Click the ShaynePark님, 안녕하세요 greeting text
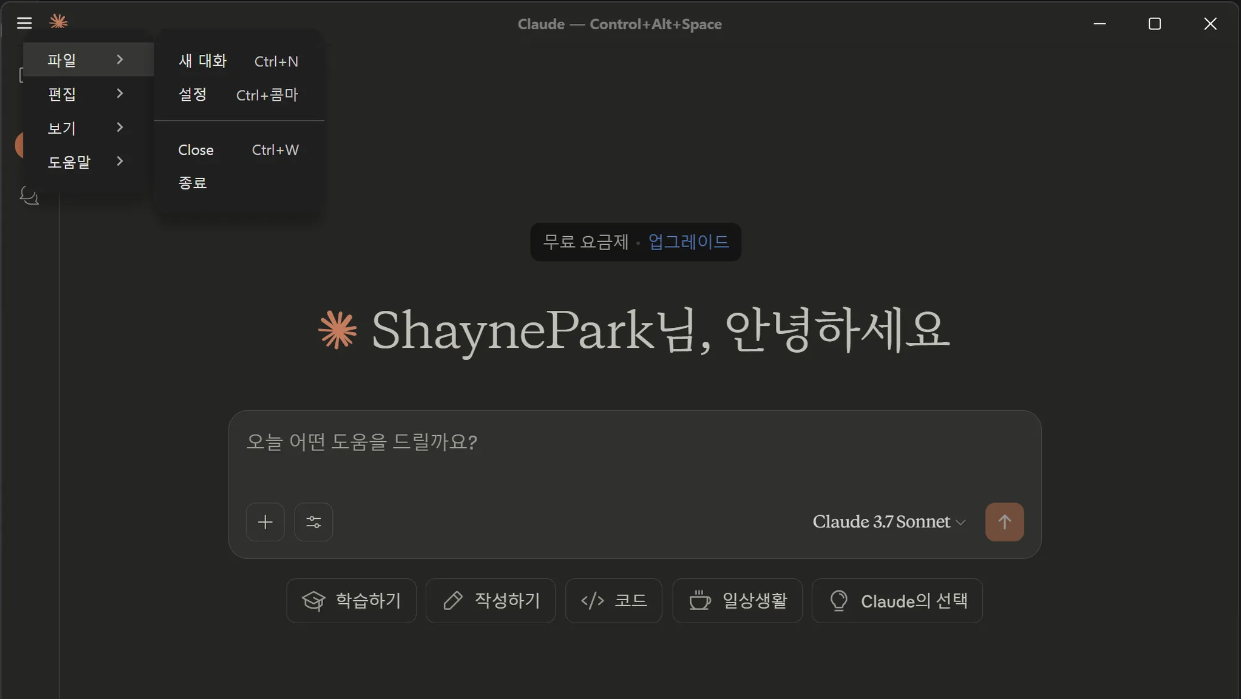 660,330
